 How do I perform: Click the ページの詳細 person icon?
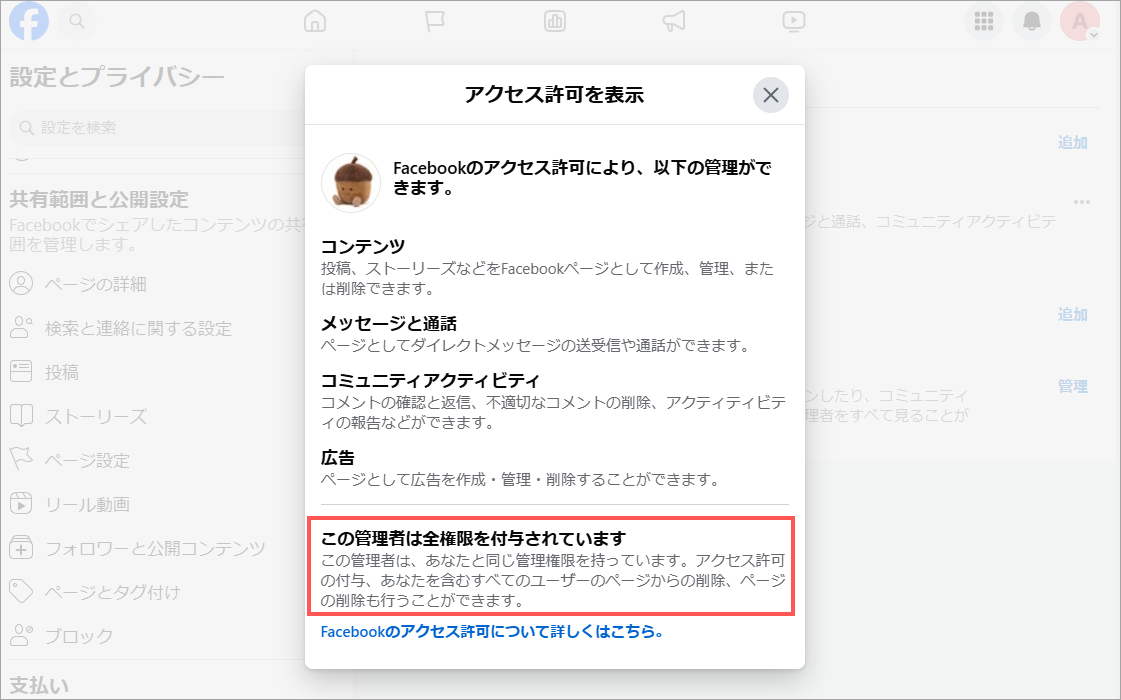point(21,284)
